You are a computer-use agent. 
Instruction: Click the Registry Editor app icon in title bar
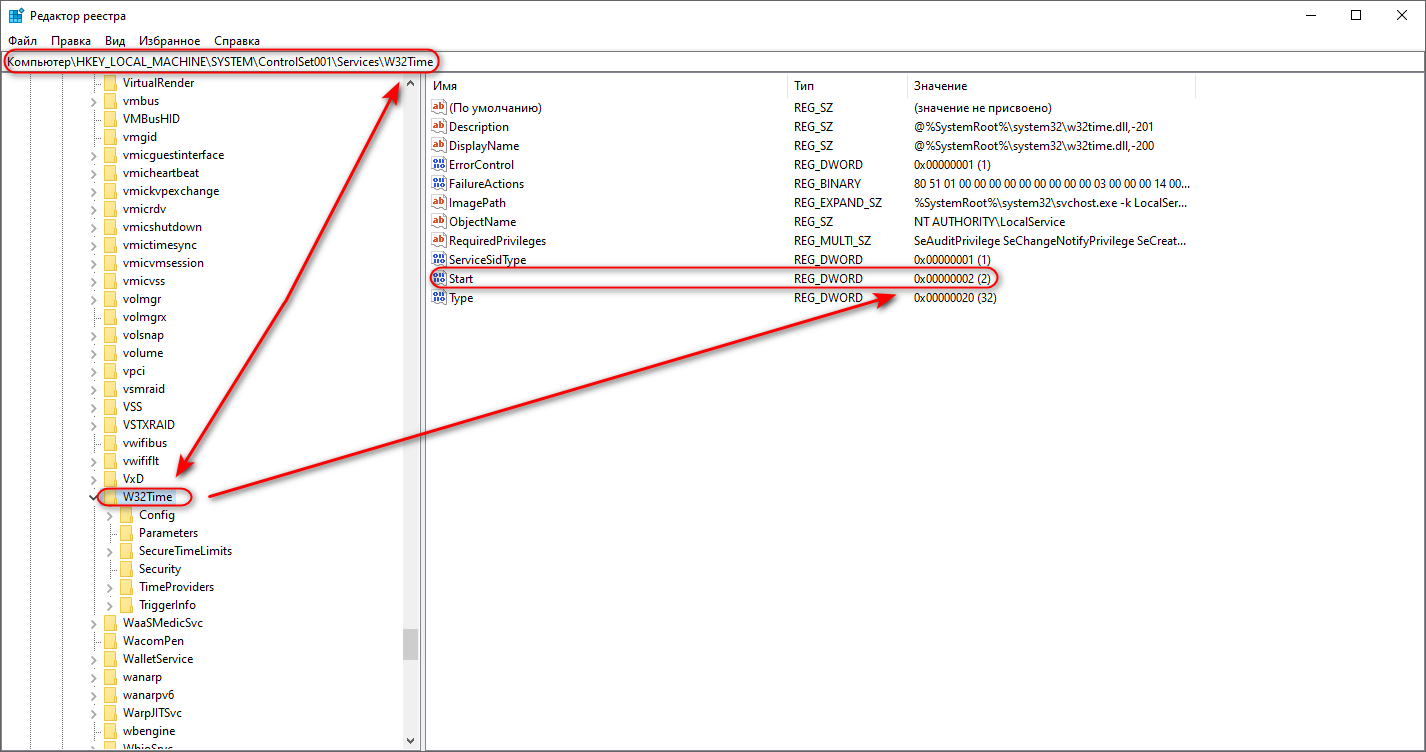15,16
